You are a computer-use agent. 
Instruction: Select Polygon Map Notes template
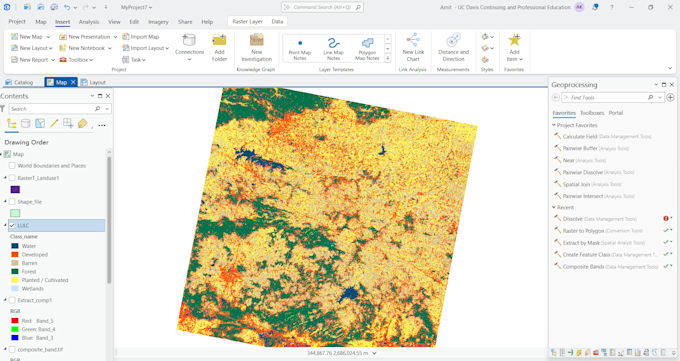pos(367,49)
